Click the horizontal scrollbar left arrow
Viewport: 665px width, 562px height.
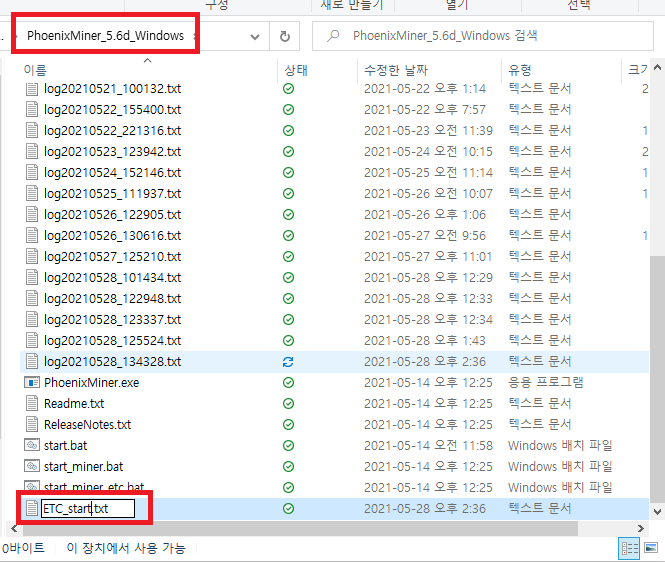click(14, 528)
